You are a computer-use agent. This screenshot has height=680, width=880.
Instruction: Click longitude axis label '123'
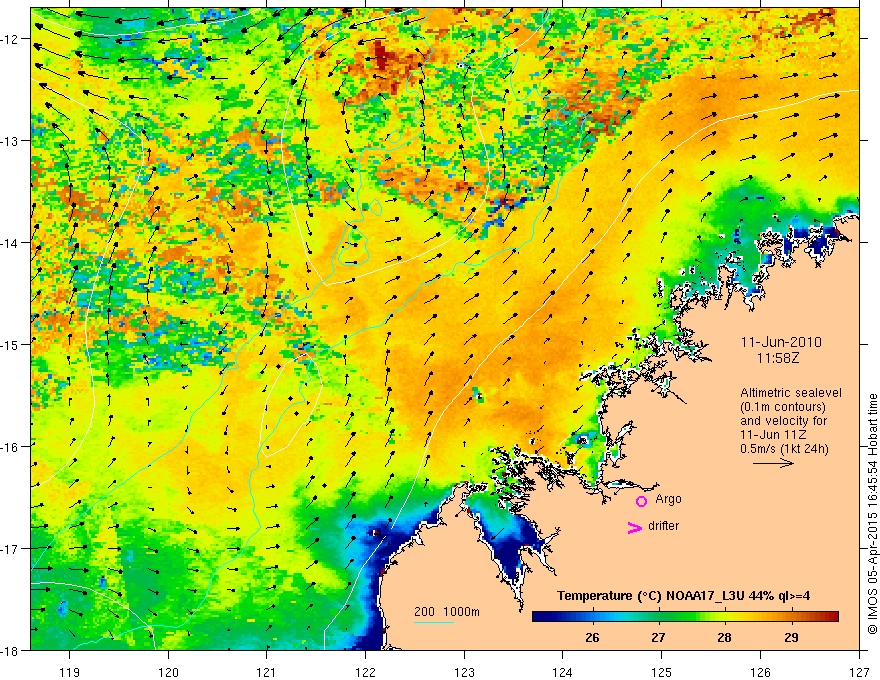[x=464, y=672]
